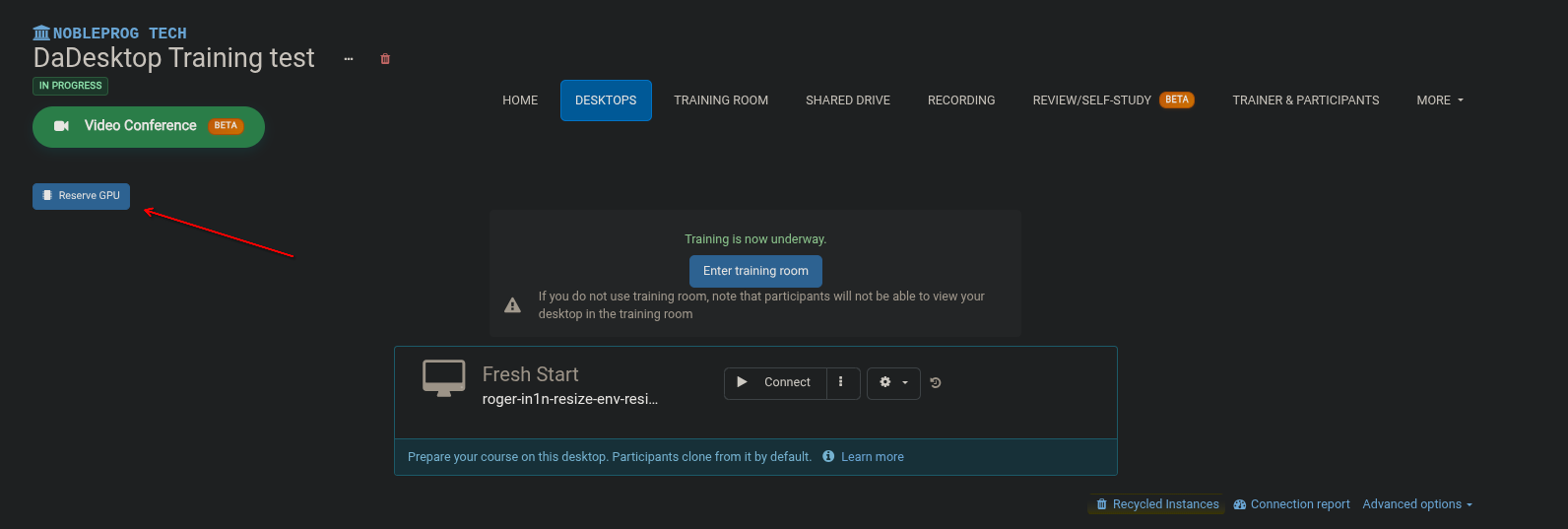This screenshot has width=1568, height=529.
Task: Click the IN PROGRESS status badge
Action: pos(71,86)
